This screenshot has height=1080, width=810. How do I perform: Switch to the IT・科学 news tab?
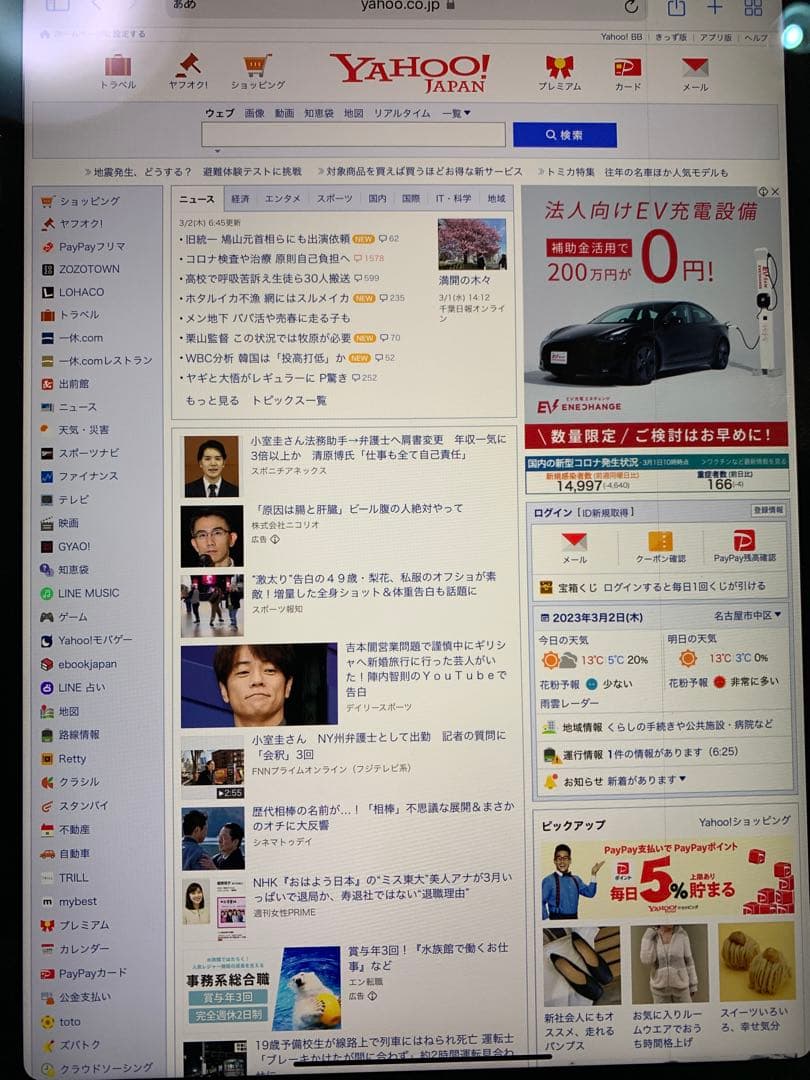[x=450, y=198]
